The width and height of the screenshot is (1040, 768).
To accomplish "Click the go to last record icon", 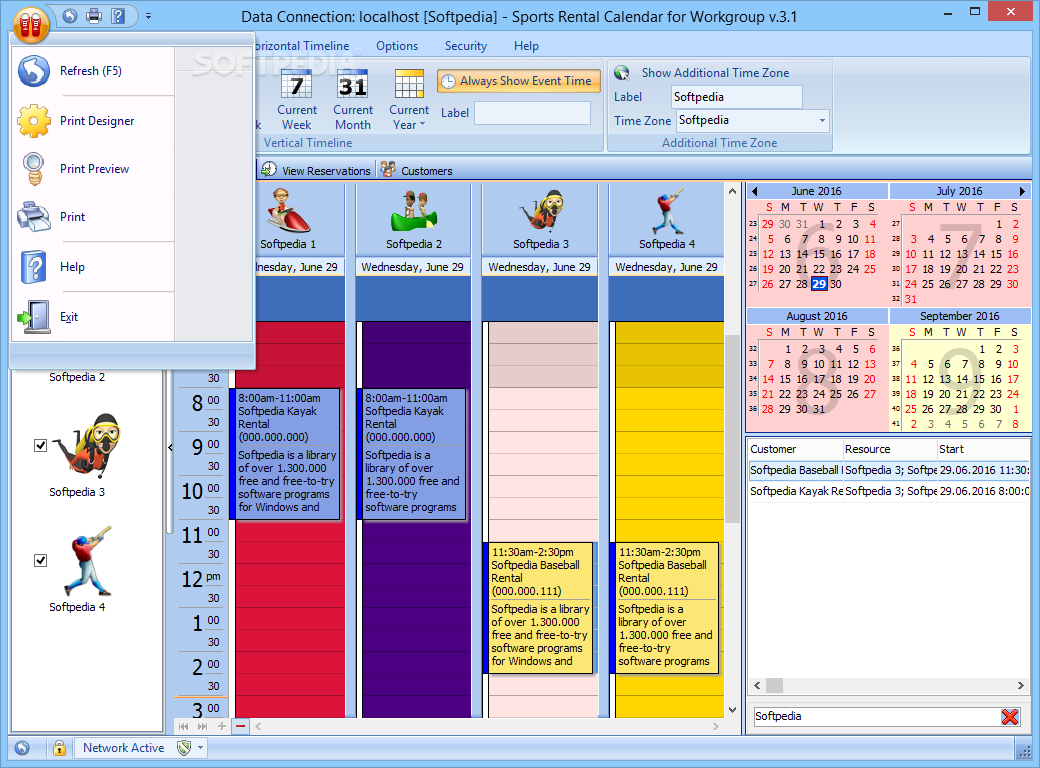I will [202, 727].
